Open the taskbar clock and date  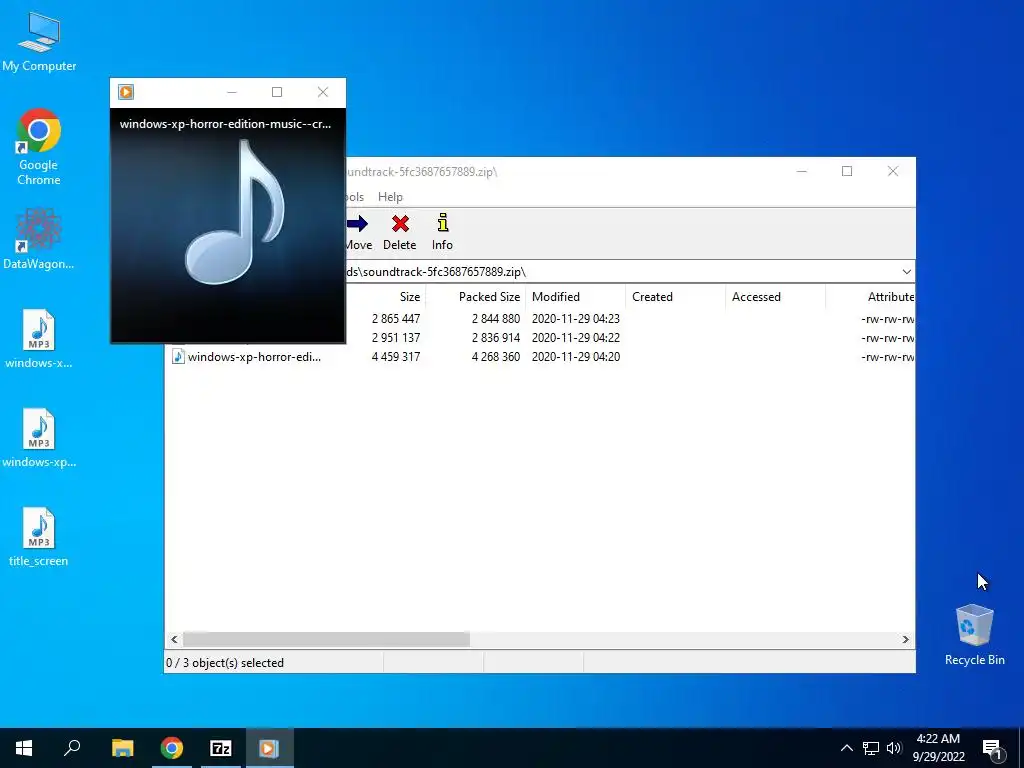(938, 748)
